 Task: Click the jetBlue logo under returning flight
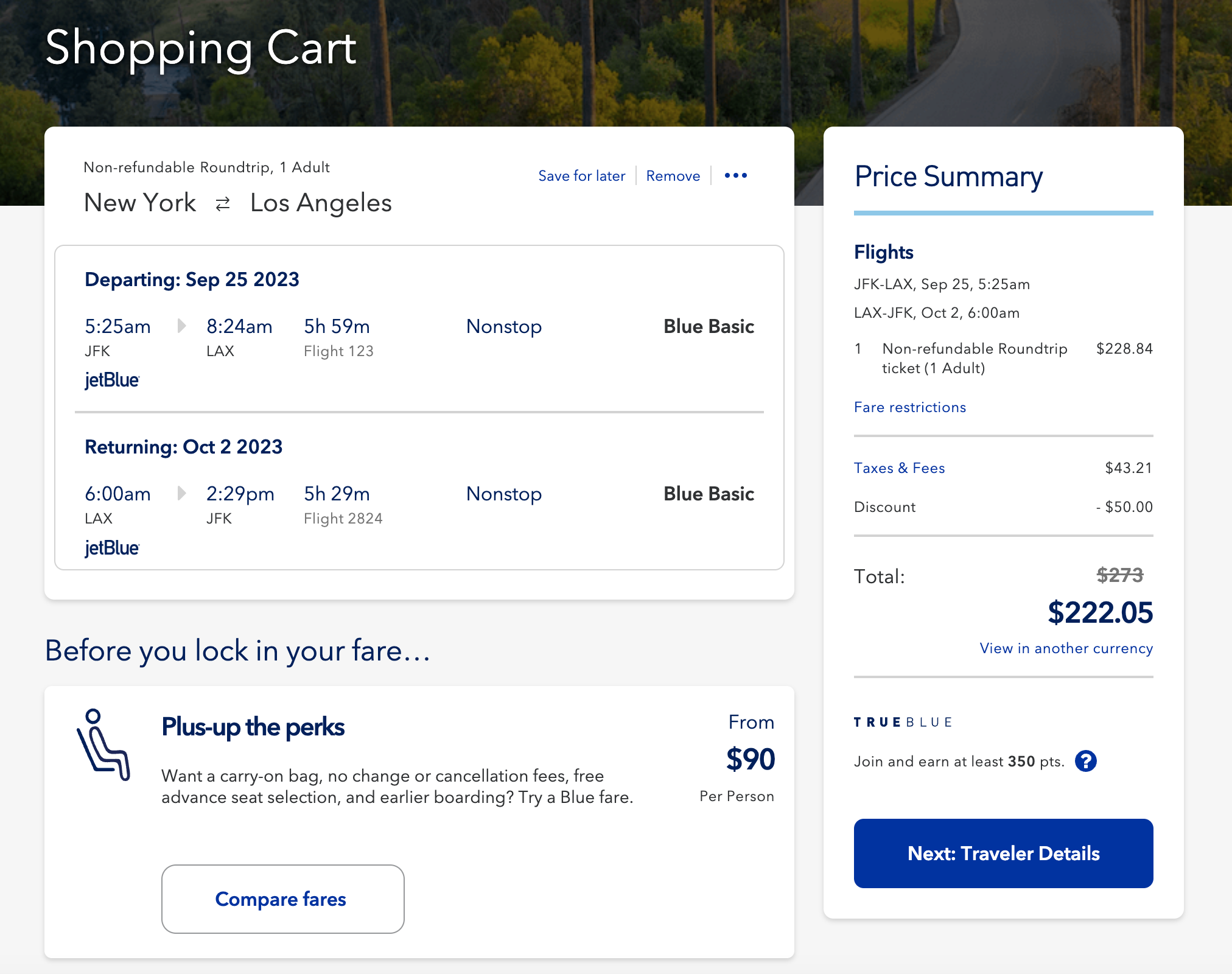coord(112,548)
